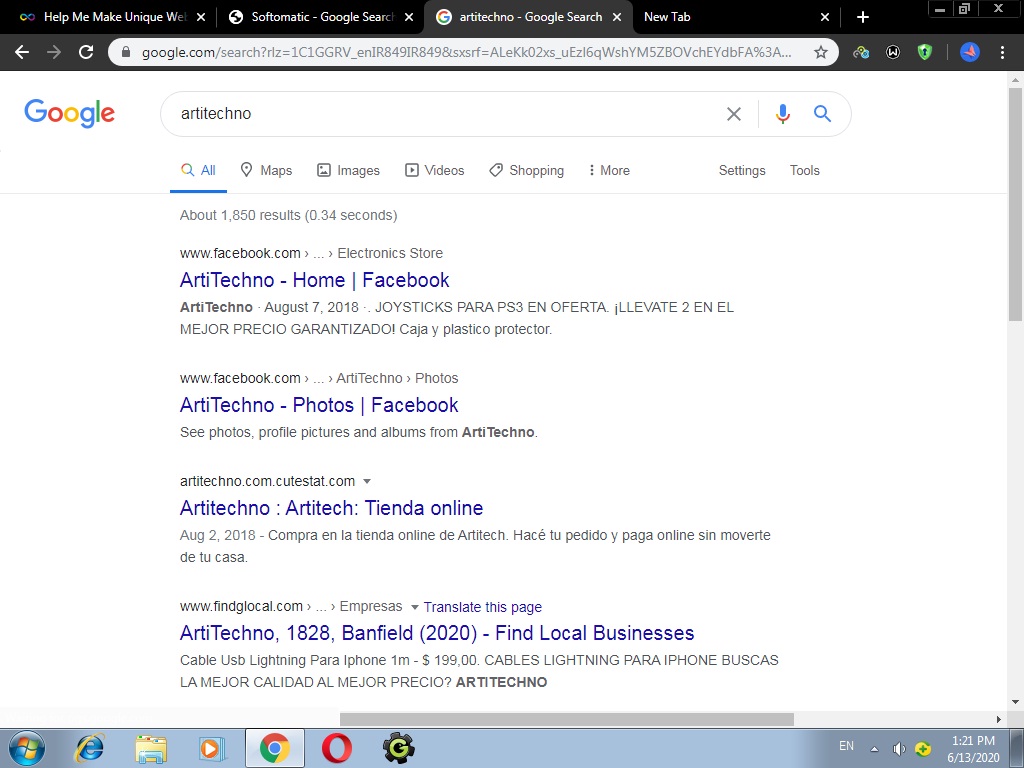Click inside the artitechno search box
The width and height of the screenshot is (1024, 768).
click(x=444, y=114)
